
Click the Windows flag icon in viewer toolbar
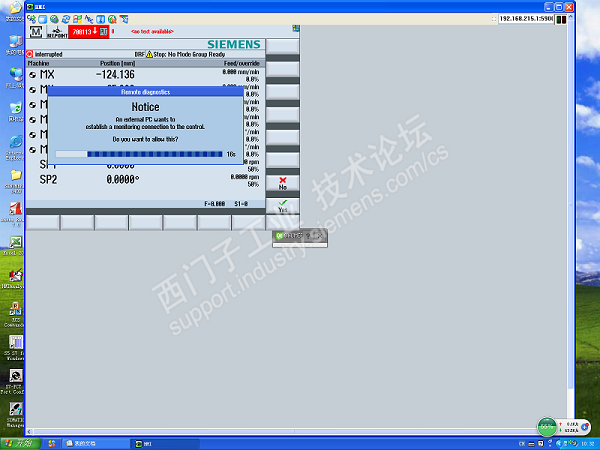pos(77,19)
